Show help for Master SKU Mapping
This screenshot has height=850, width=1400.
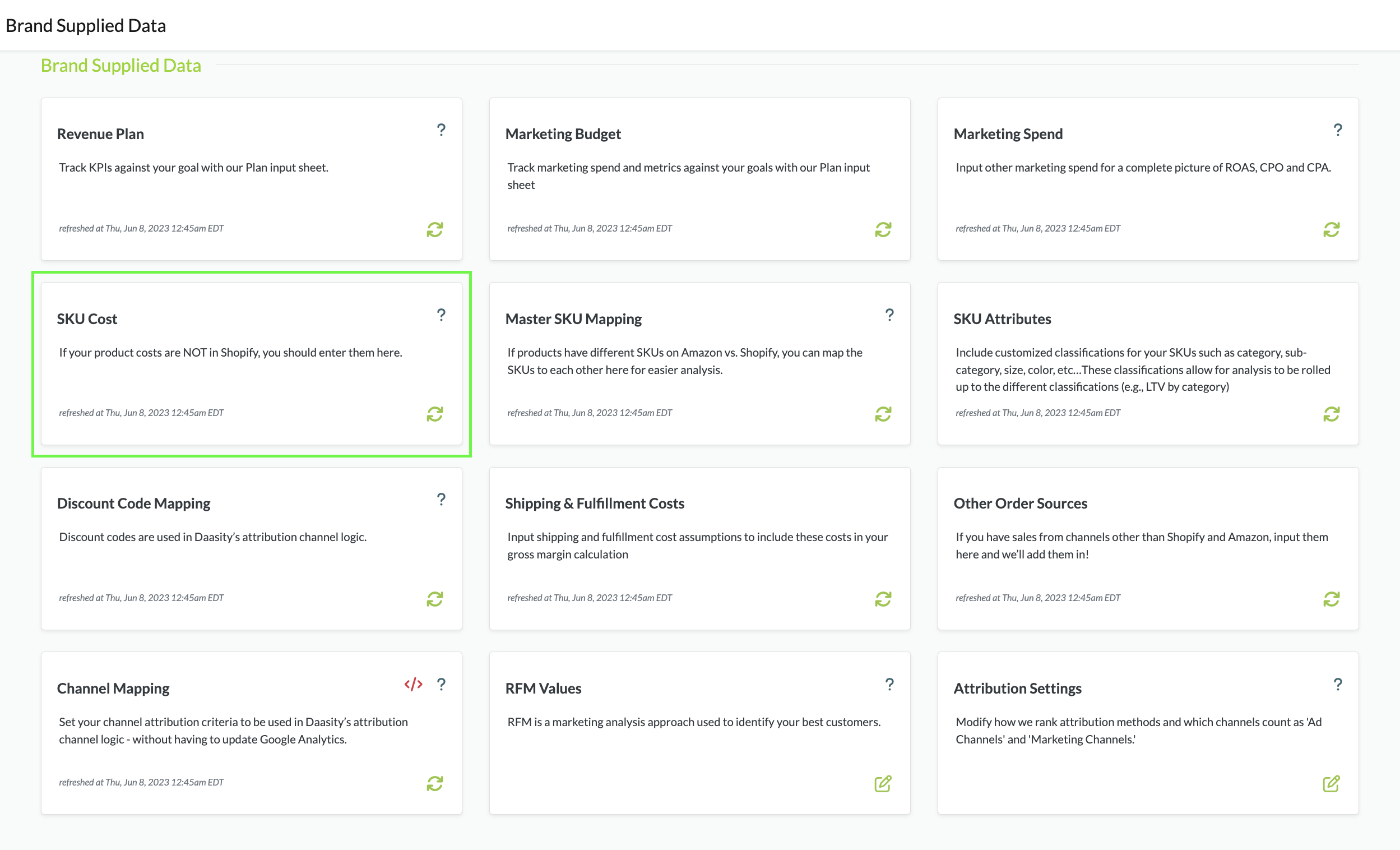[889, 315]
